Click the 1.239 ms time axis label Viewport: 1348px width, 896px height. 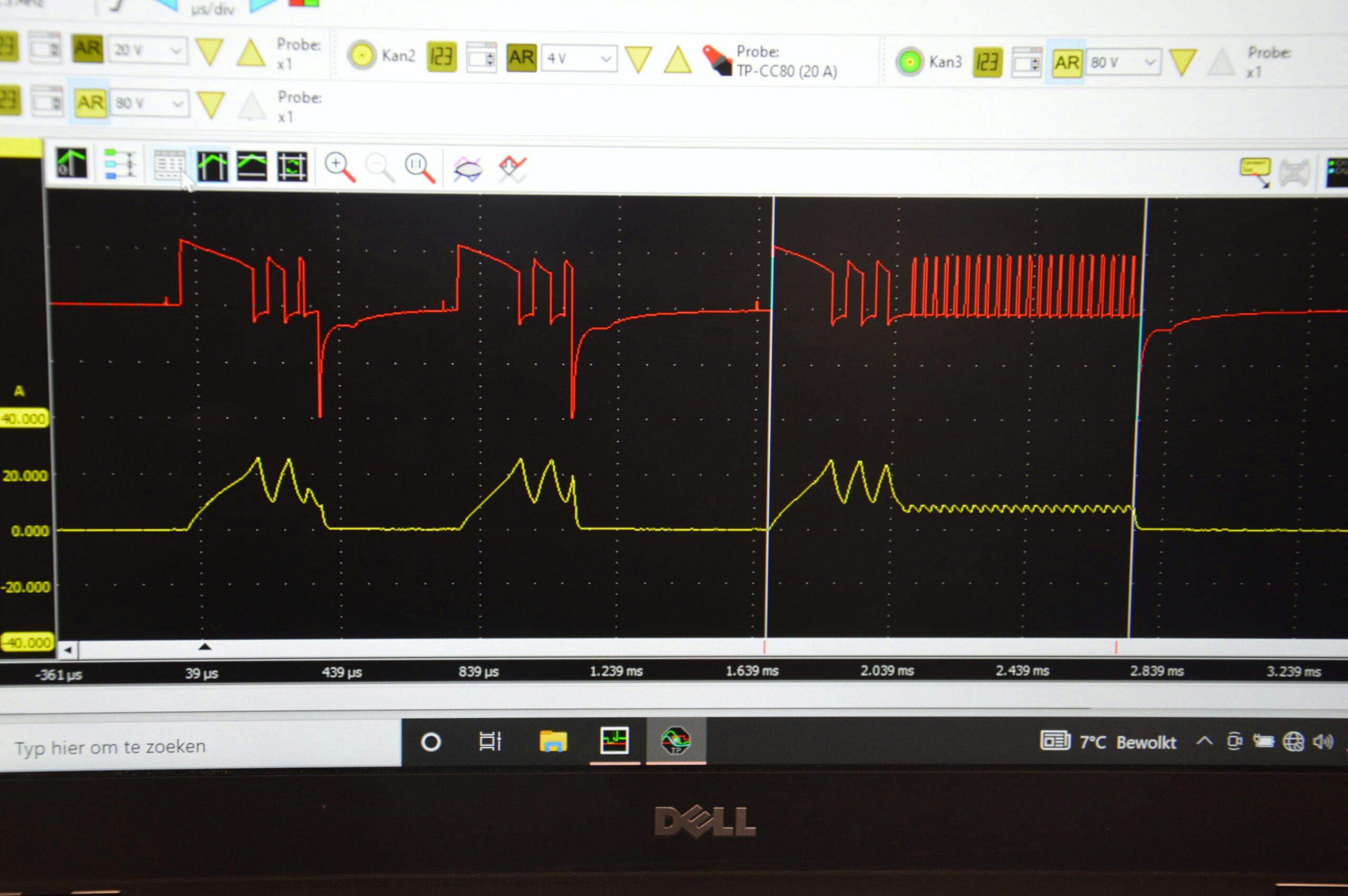[616, 671]
